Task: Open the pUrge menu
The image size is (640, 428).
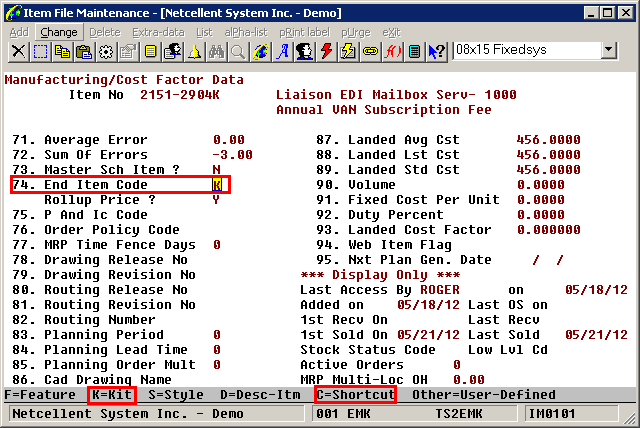Action: click(356, 32)
